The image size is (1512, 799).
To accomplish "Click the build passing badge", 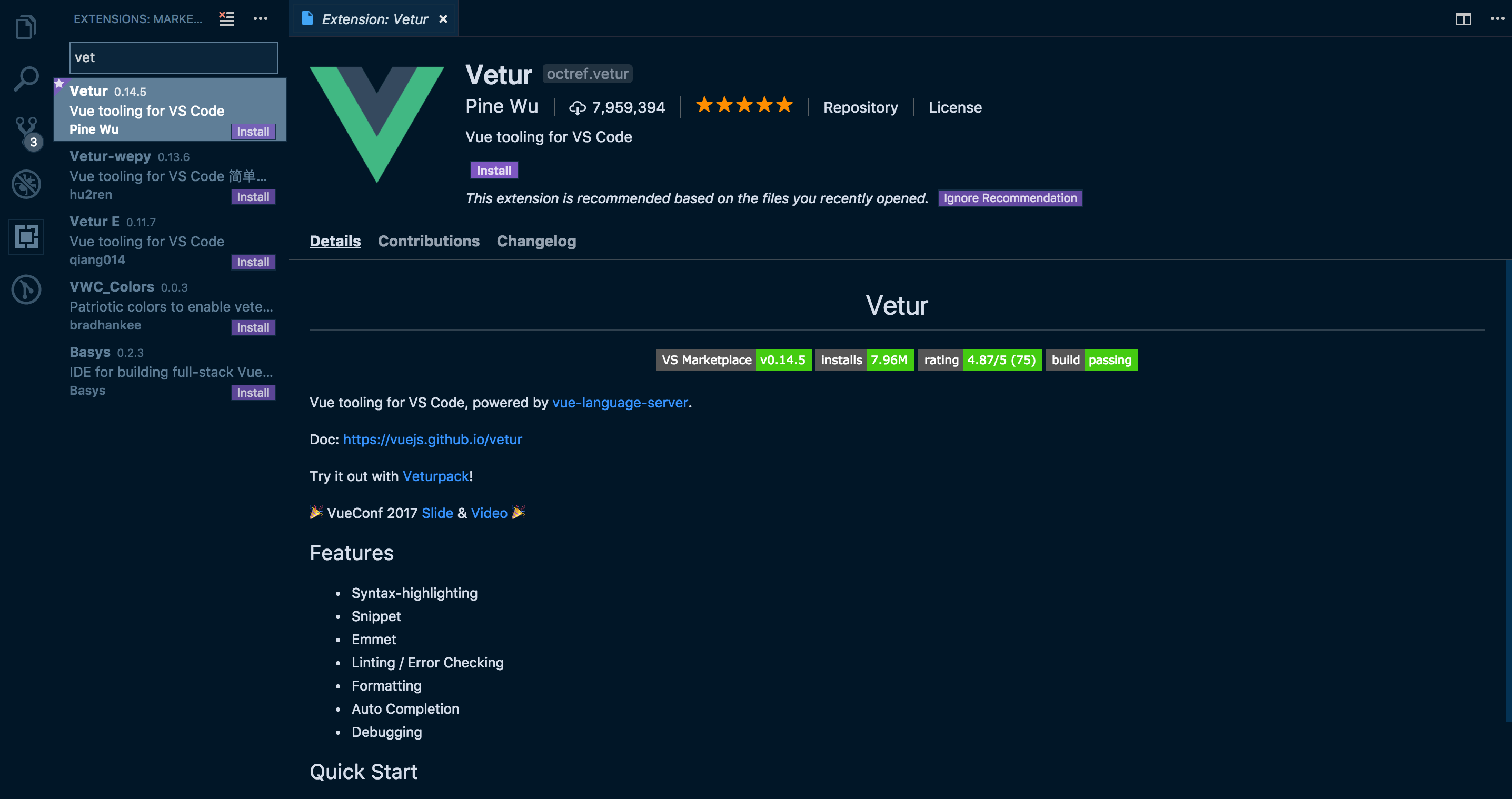I will [x=1091, y=359].
